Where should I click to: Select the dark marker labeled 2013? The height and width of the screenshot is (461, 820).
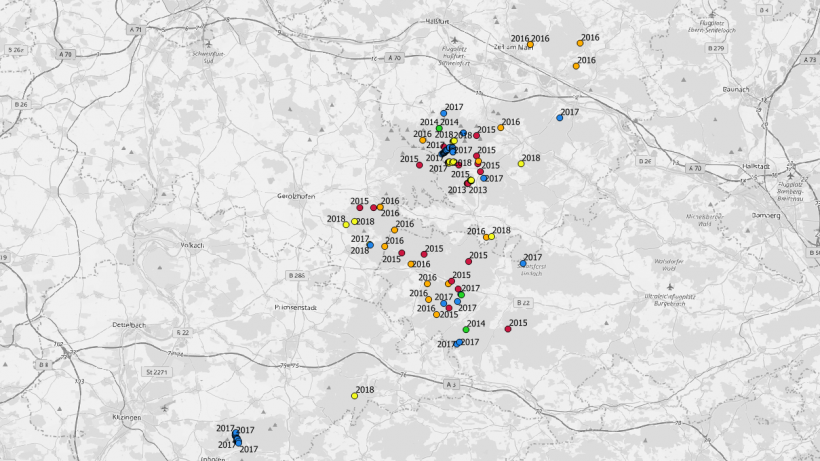[468, 183]
